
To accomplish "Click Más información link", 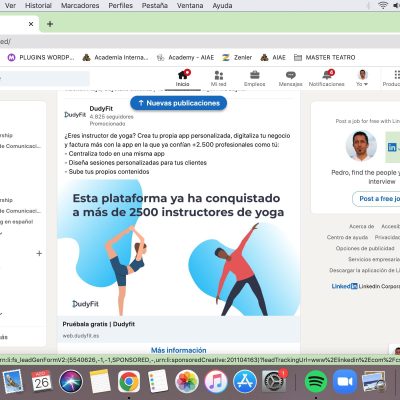I will (x=179, y=350).
